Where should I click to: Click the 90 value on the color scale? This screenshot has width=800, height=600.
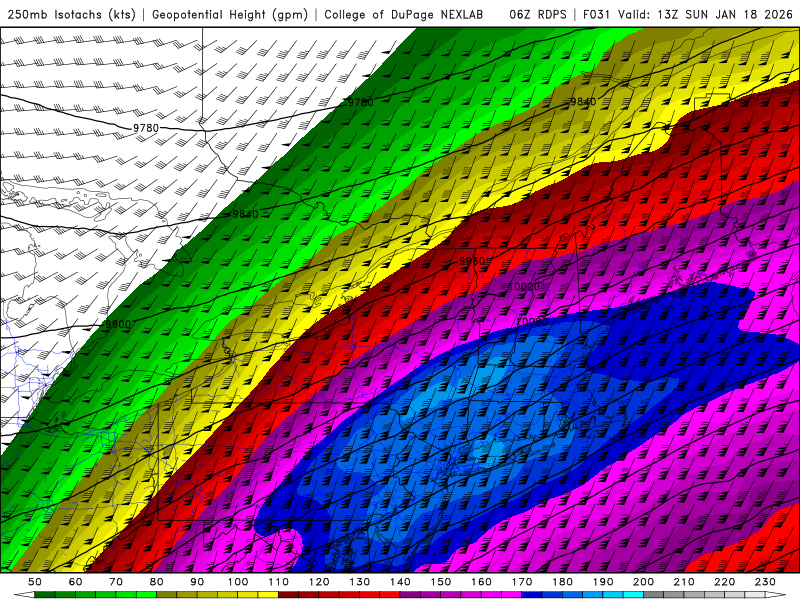click(x=197, y=582)
